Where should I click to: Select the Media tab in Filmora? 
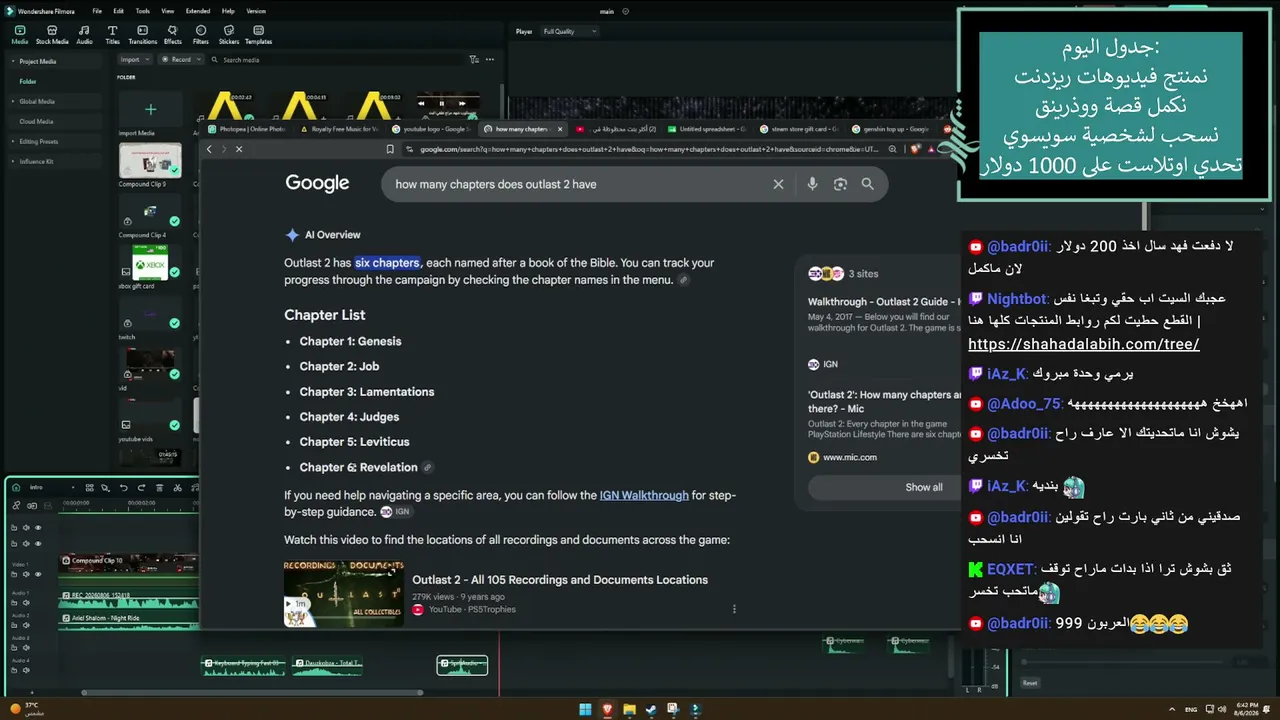coord(20,35)
